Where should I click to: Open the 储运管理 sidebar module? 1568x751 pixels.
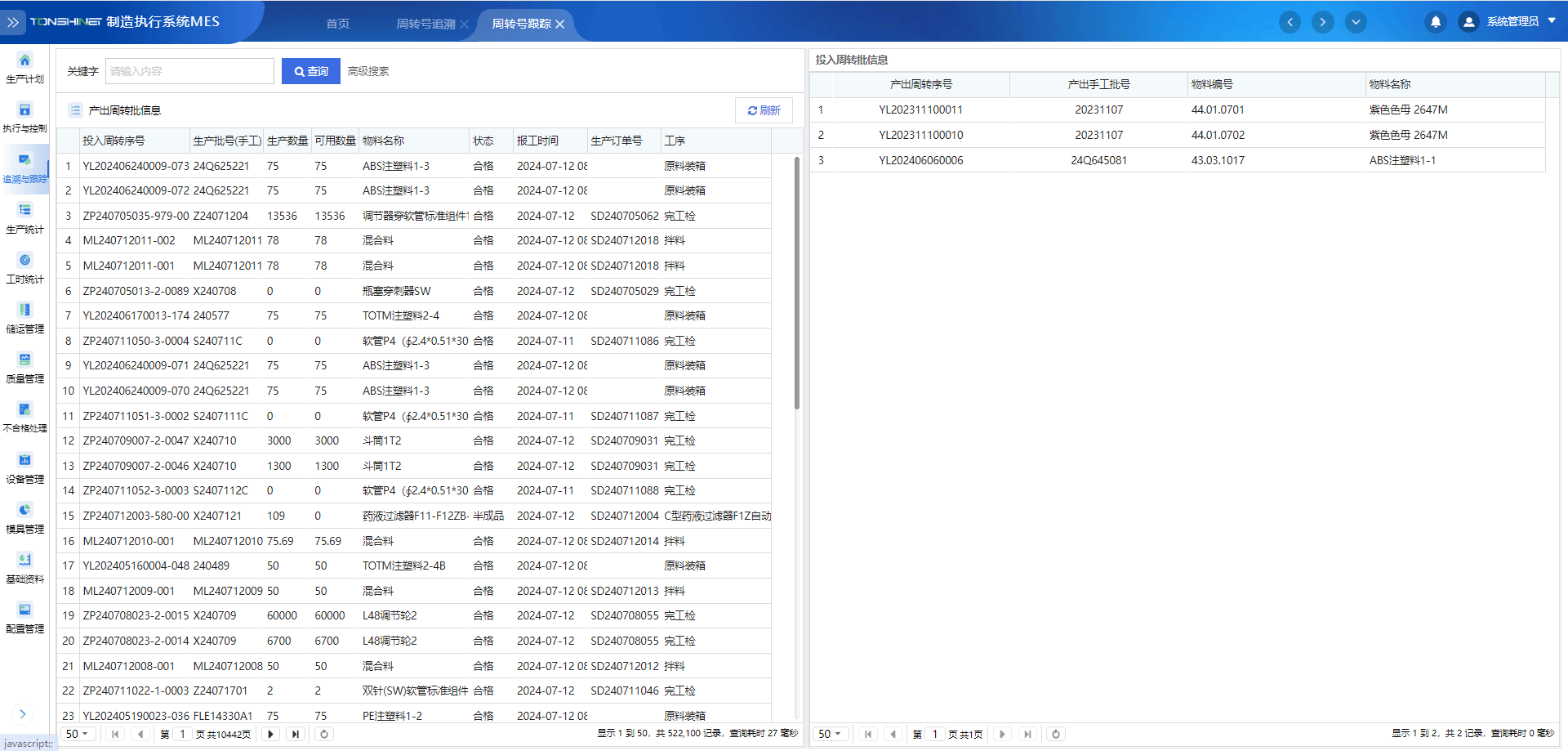(24, 311)
